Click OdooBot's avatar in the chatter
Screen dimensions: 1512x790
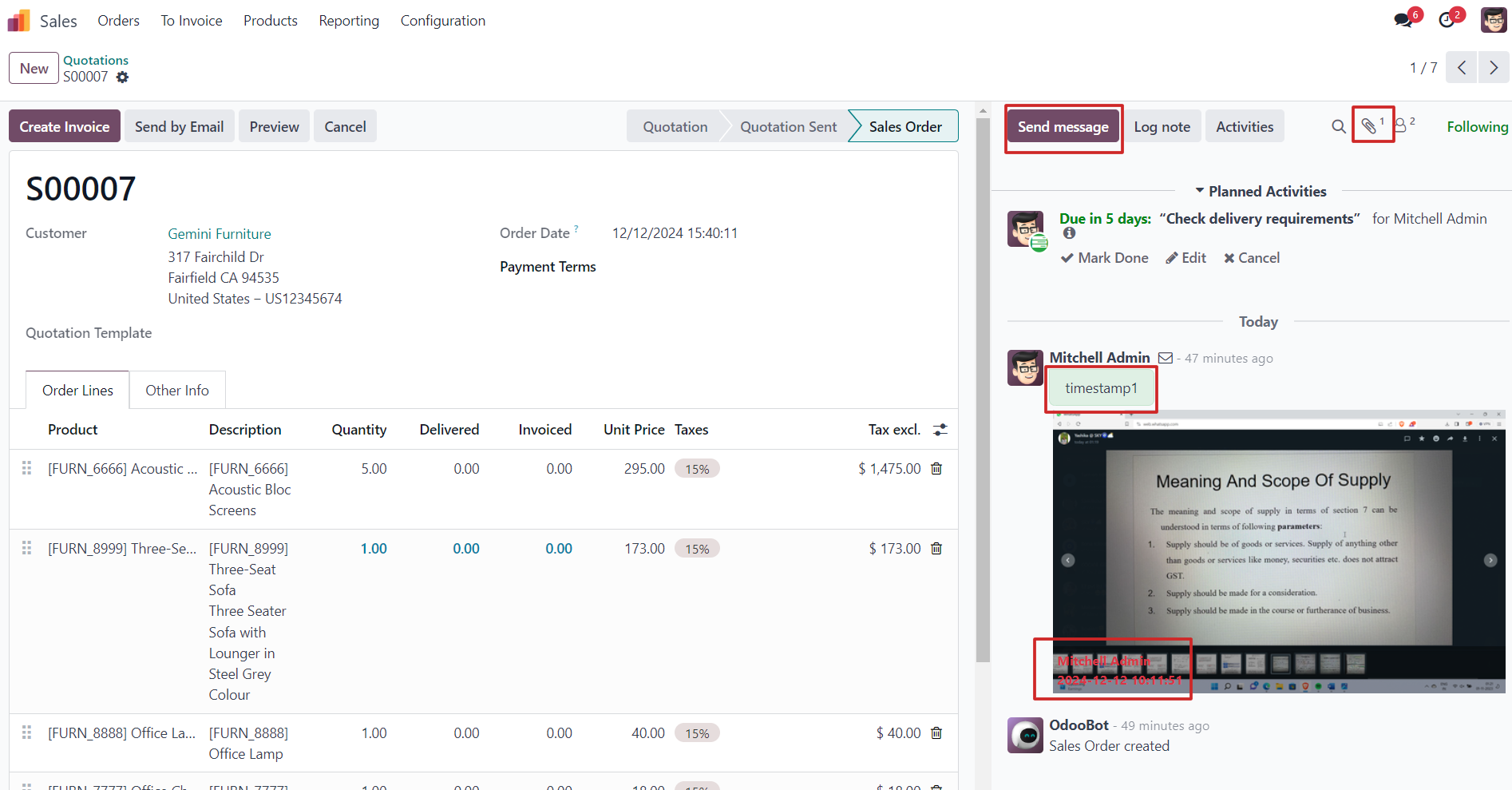(1025, 735)
